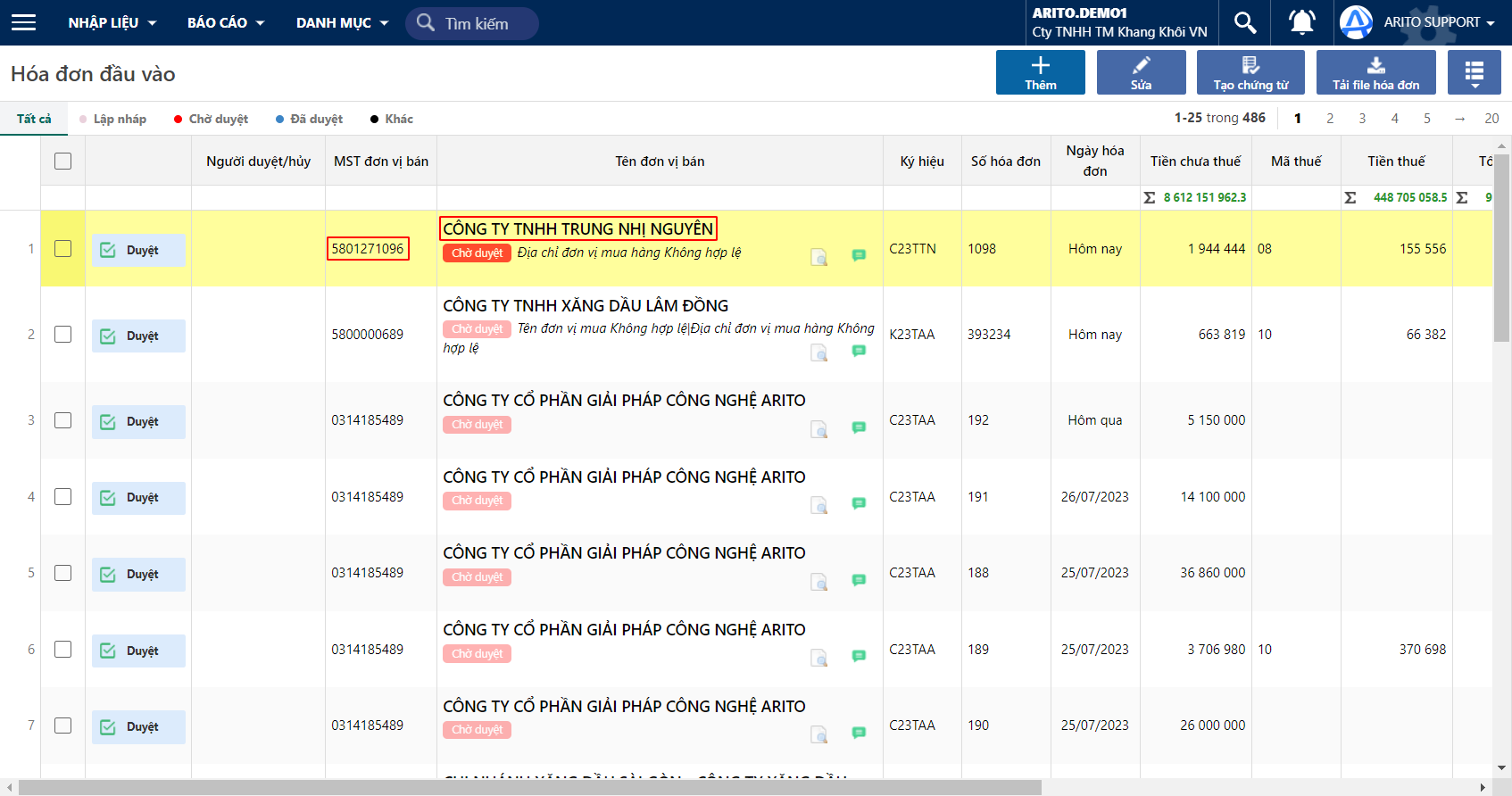
Task: Open the comment icon for invoice 393234
Action: click(x=859, y=351)
